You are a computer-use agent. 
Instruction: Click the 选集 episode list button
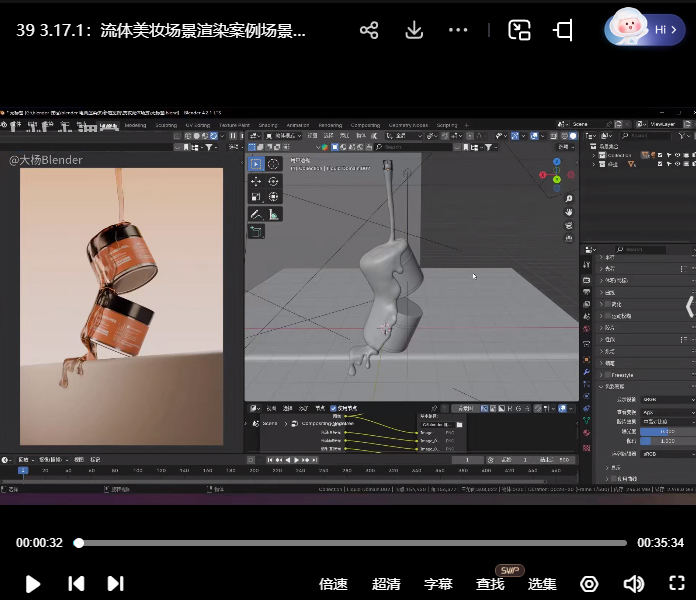[x=542, y=584]
